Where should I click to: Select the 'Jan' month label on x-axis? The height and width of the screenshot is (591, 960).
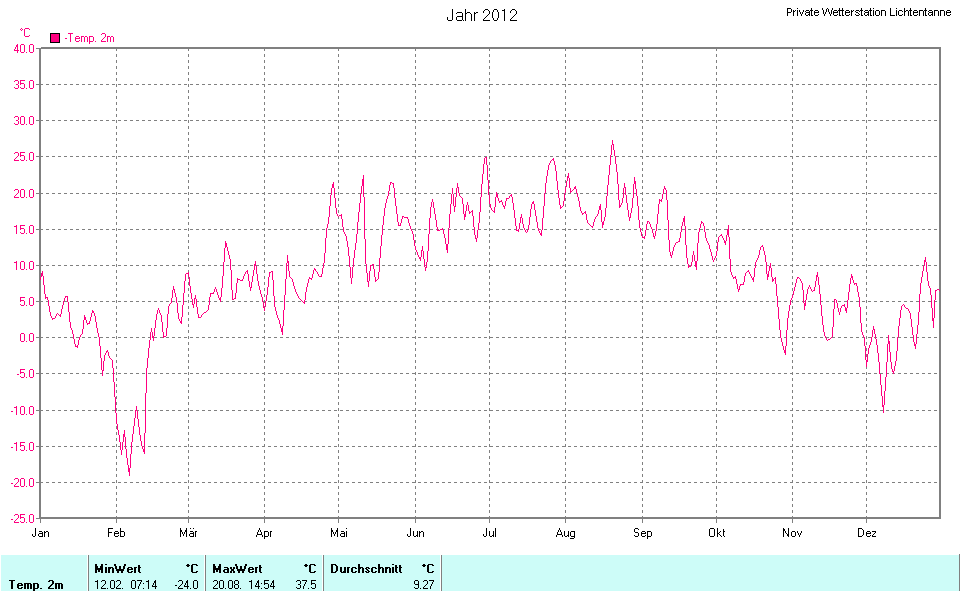(41, 533)
